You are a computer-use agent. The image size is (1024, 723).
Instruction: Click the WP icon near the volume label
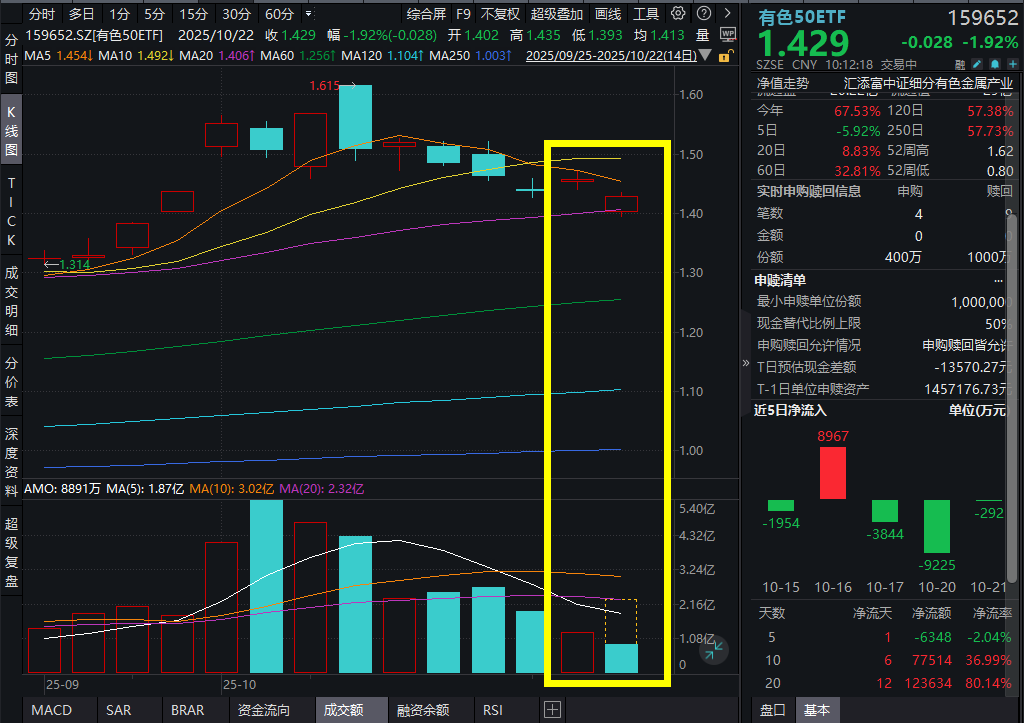[728, 33]
